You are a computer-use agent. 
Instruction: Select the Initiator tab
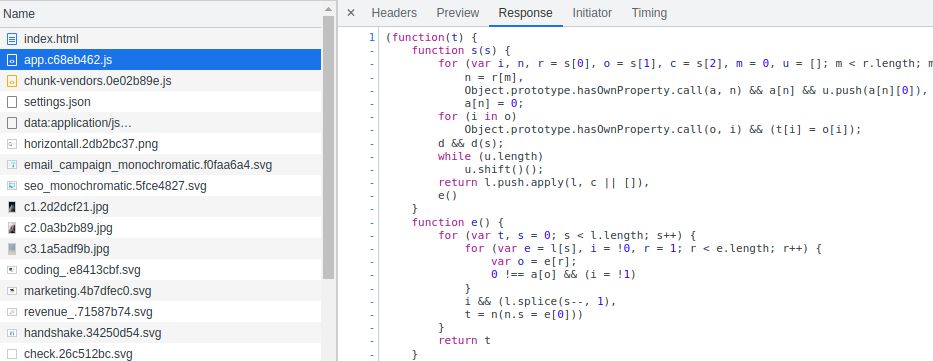592,13
